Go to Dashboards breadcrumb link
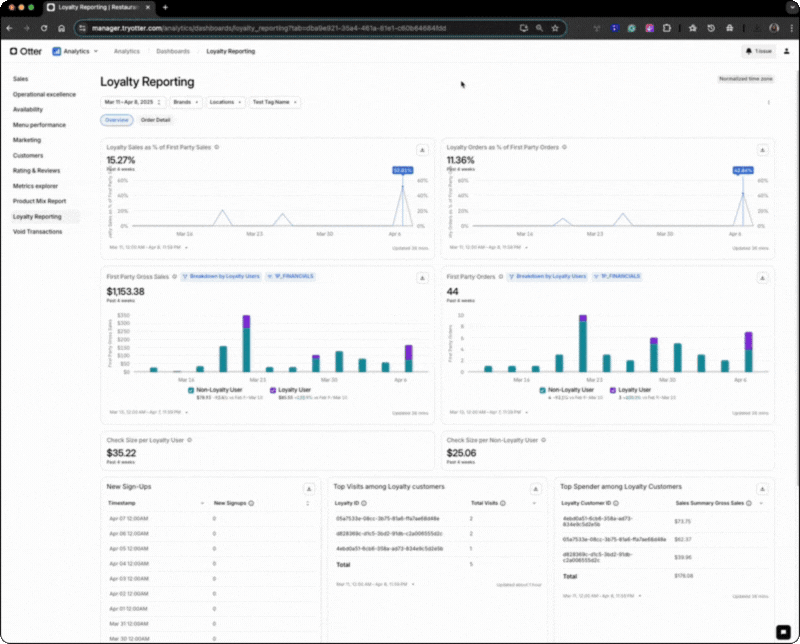This screenshot has height=644, width=800. point(173,50)
